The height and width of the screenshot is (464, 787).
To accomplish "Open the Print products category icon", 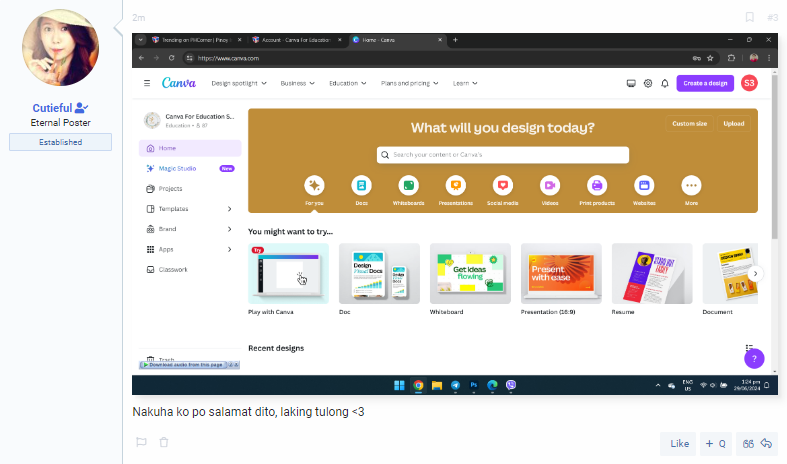I will (x=597, y=185).
